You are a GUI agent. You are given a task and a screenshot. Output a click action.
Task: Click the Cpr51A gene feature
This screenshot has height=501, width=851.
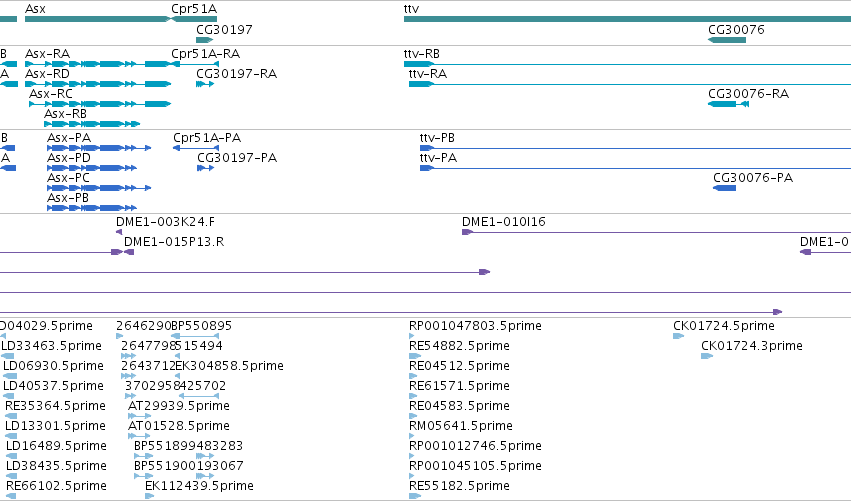pos(194,19)
